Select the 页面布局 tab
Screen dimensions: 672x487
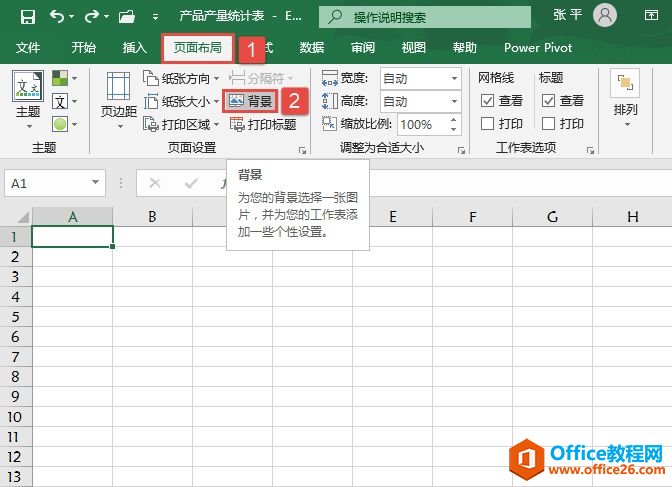coord(198,48)
